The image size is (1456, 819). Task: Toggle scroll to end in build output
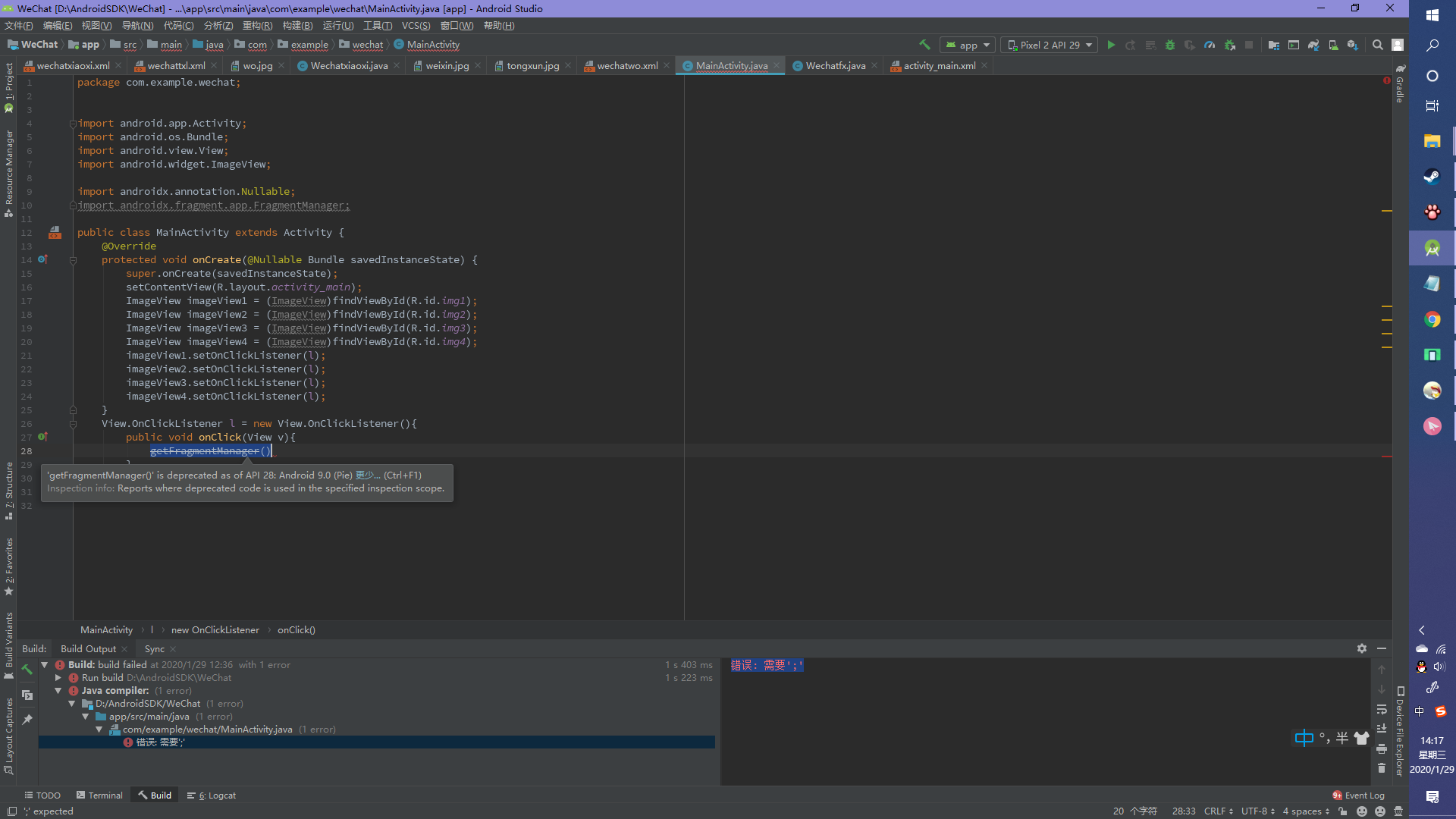tap(1382, 729)
